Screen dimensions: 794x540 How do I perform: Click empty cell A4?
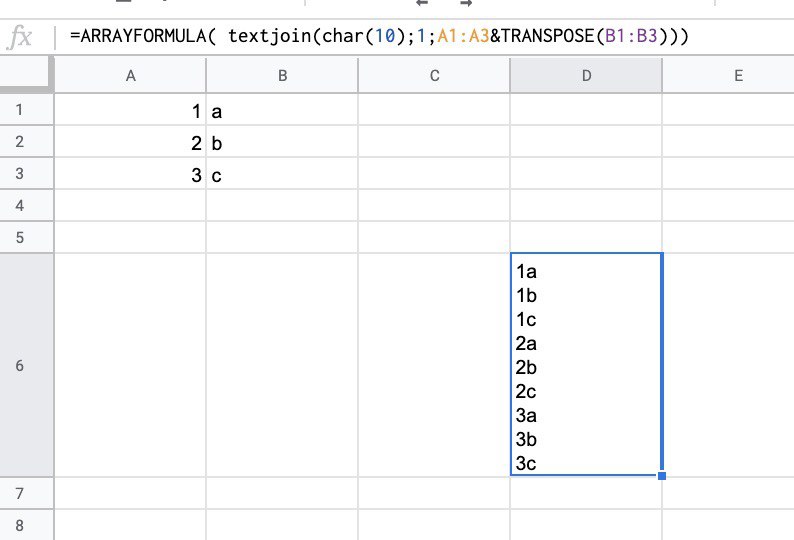pos(130,205)
